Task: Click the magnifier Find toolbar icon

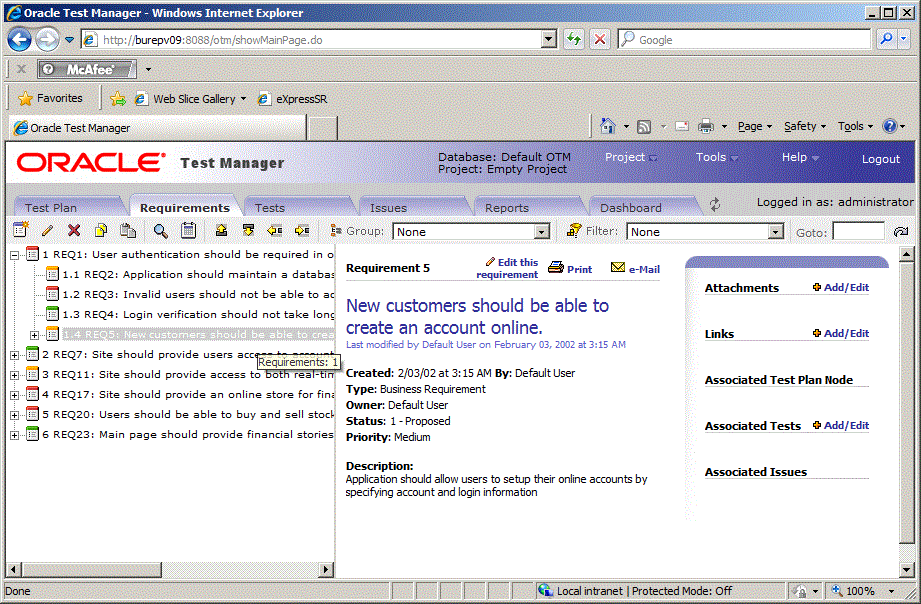Action: (160, 231)
